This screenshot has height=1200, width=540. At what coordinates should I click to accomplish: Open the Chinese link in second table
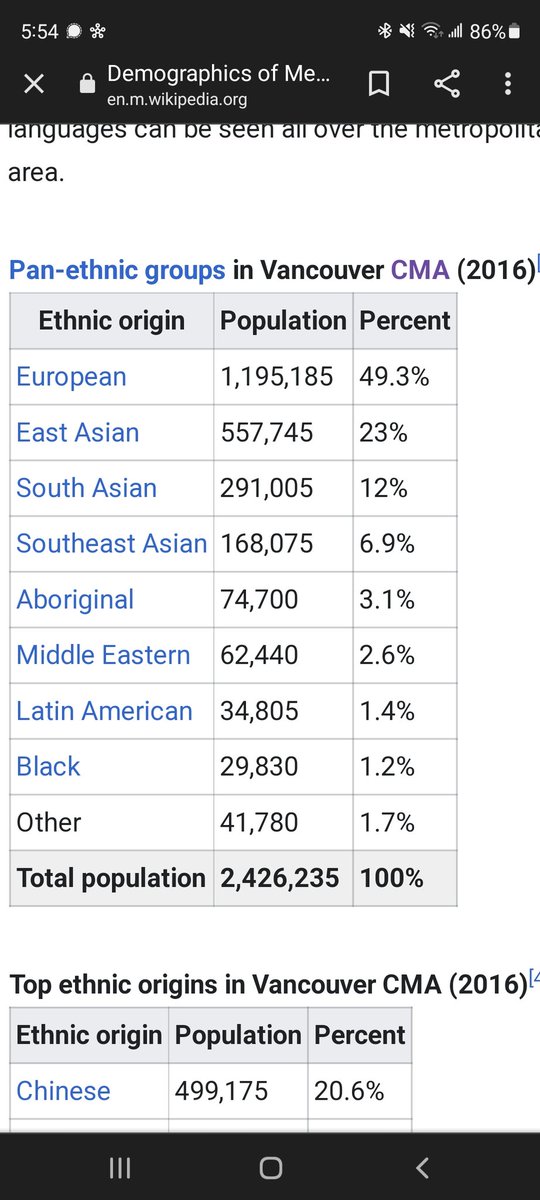pos(64,1091)
